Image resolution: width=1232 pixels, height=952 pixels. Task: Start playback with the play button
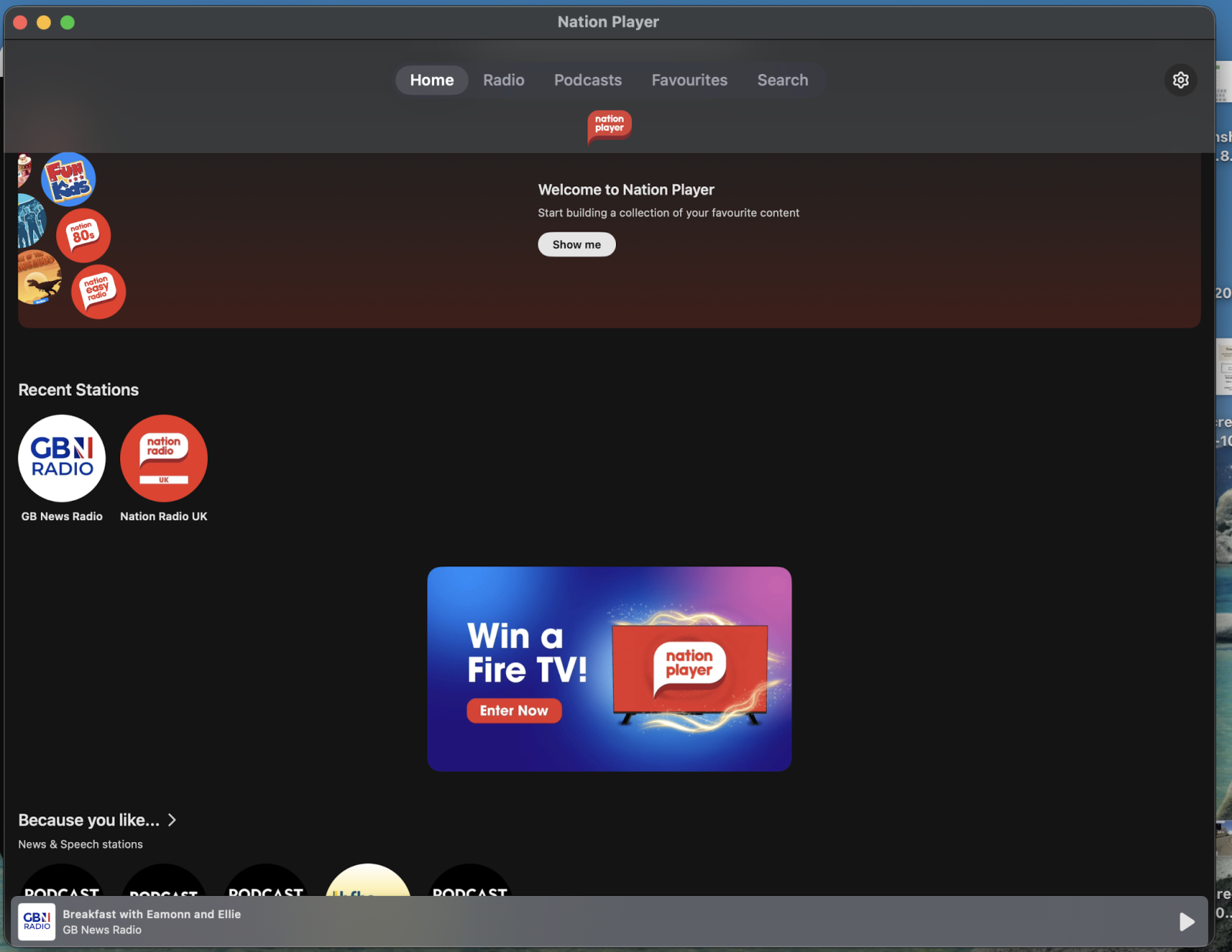(1187, 921)
